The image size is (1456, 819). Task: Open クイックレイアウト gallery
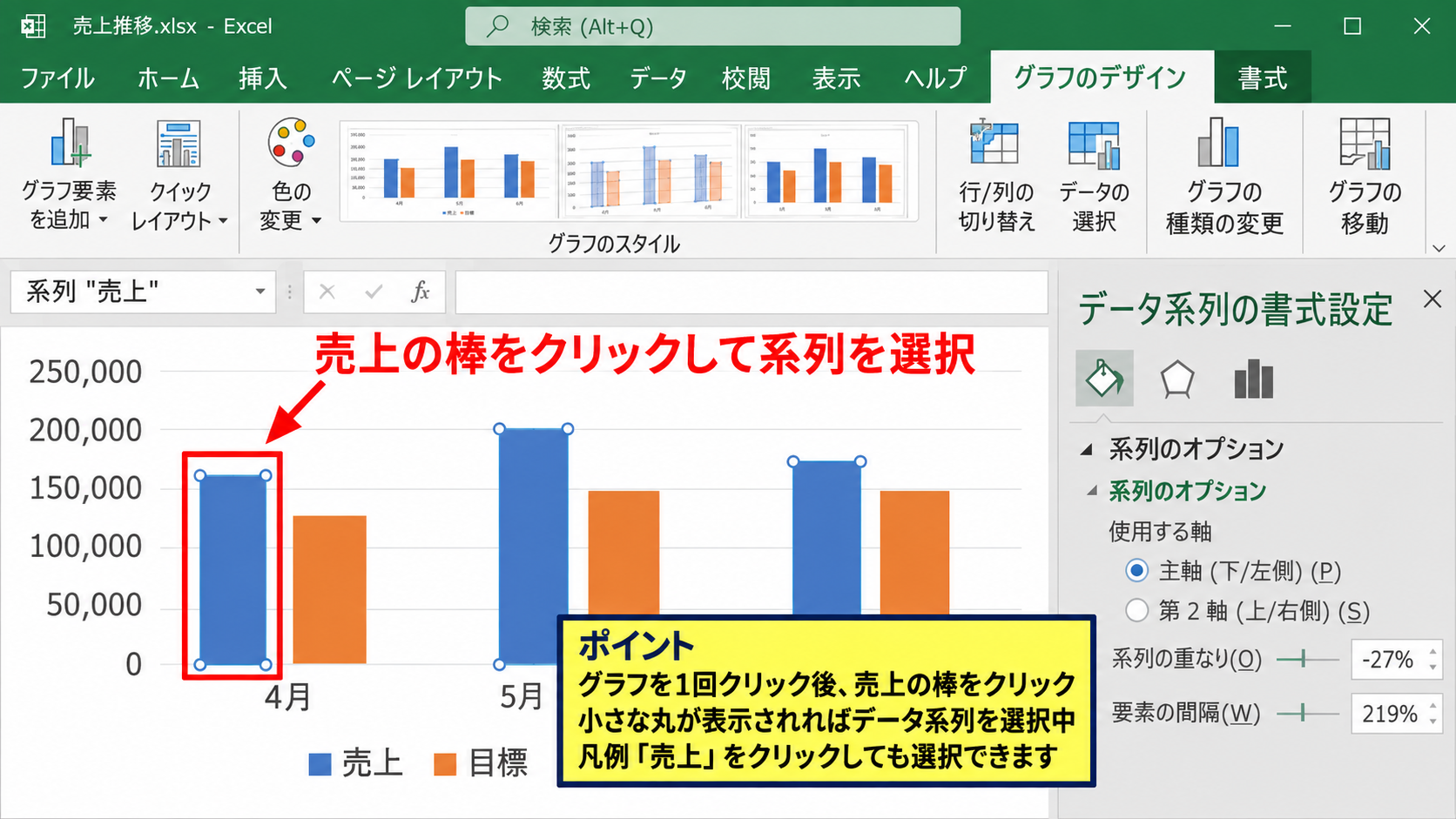click(179, 174)
